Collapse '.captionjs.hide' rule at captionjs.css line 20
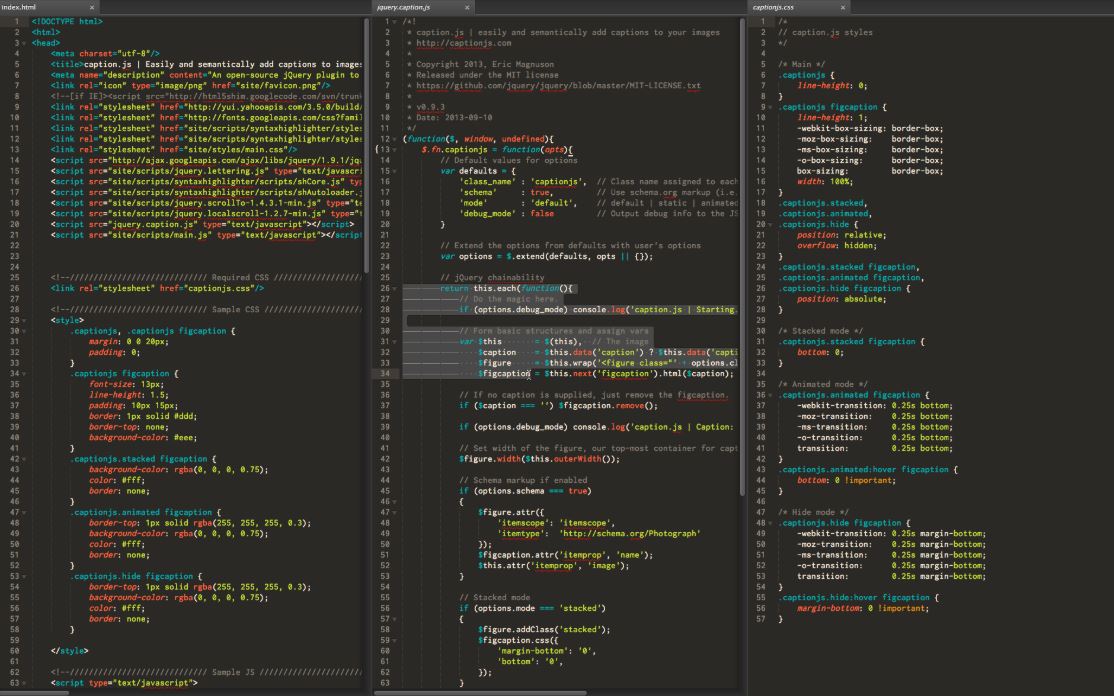Image resolution: width=1114 pixels, height=696 pixels. tap(770, 224)
